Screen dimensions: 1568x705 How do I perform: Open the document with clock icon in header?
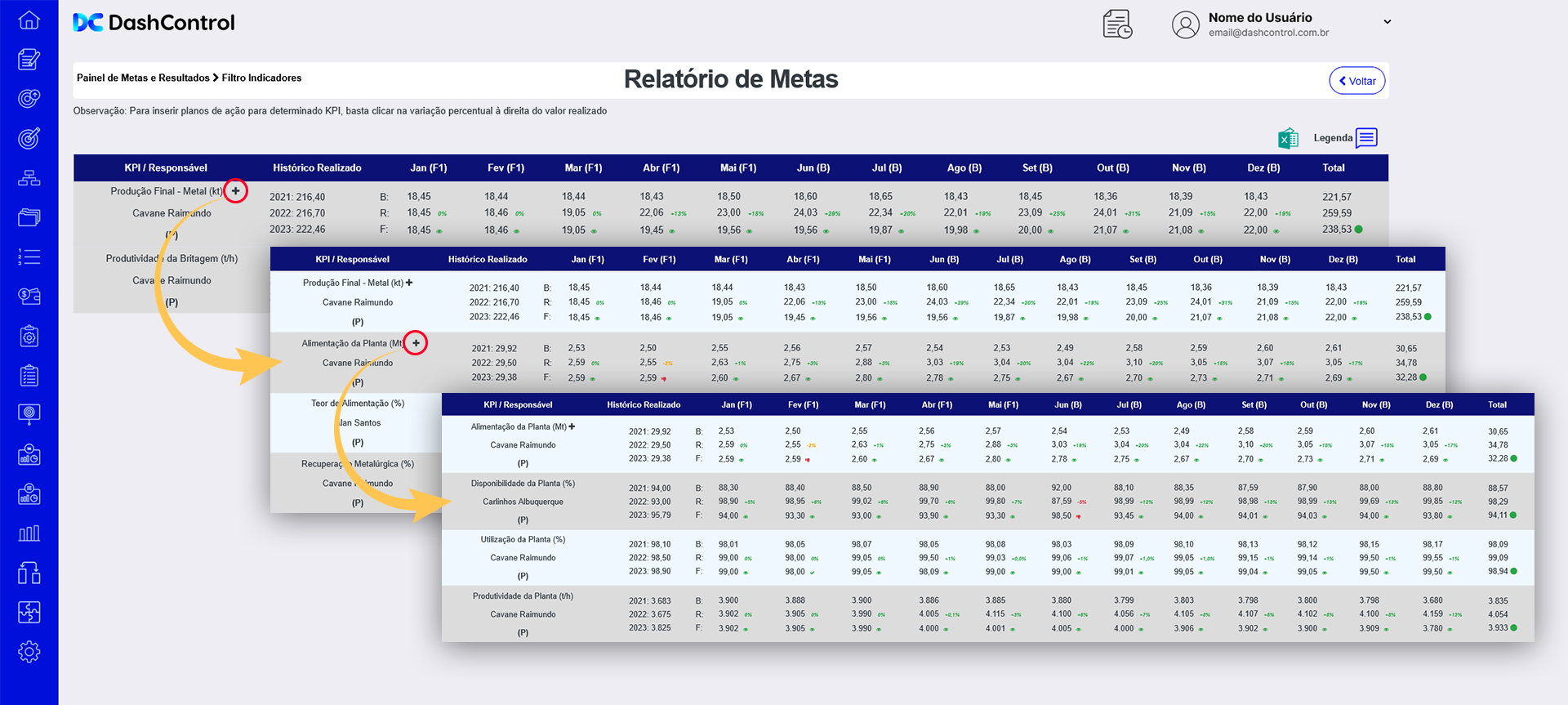point(1117,25)
